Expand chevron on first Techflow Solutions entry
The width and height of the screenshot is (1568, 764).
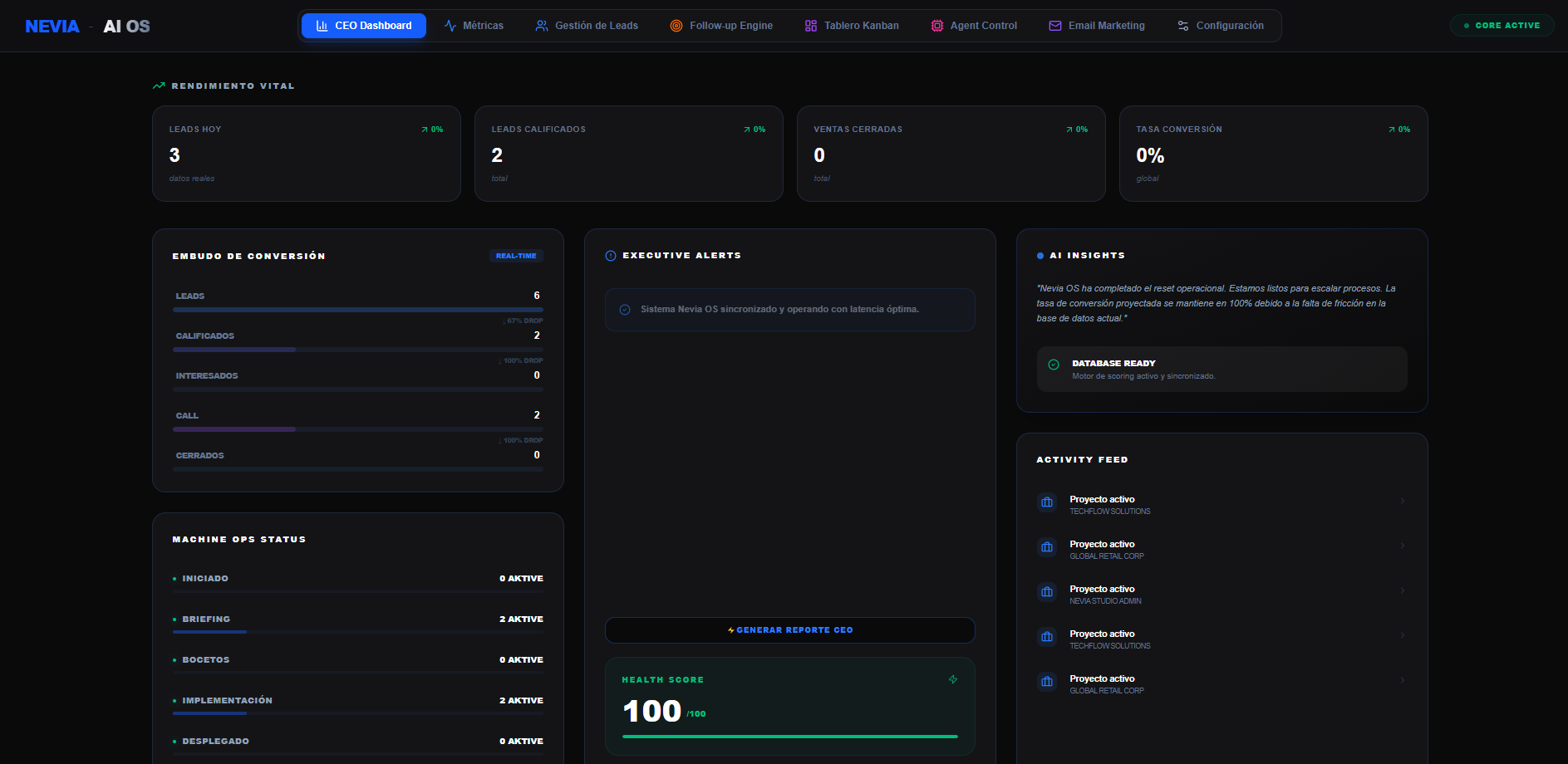1403,501
